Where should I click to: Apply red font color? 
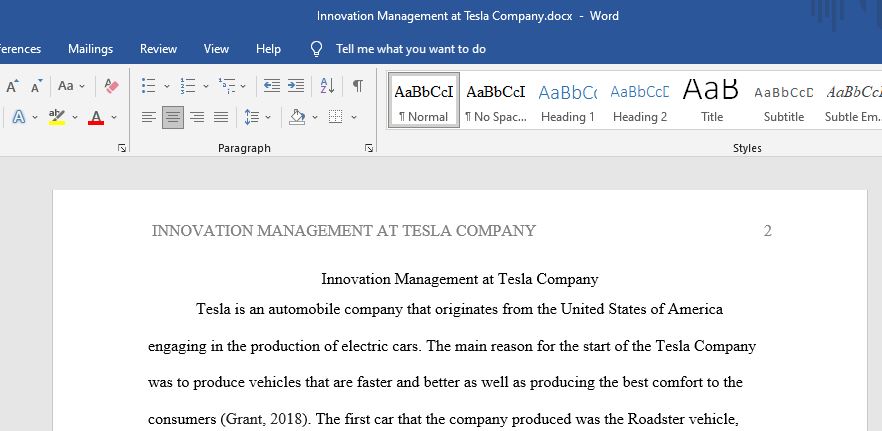pyautogui.click(x=96, y=117)
